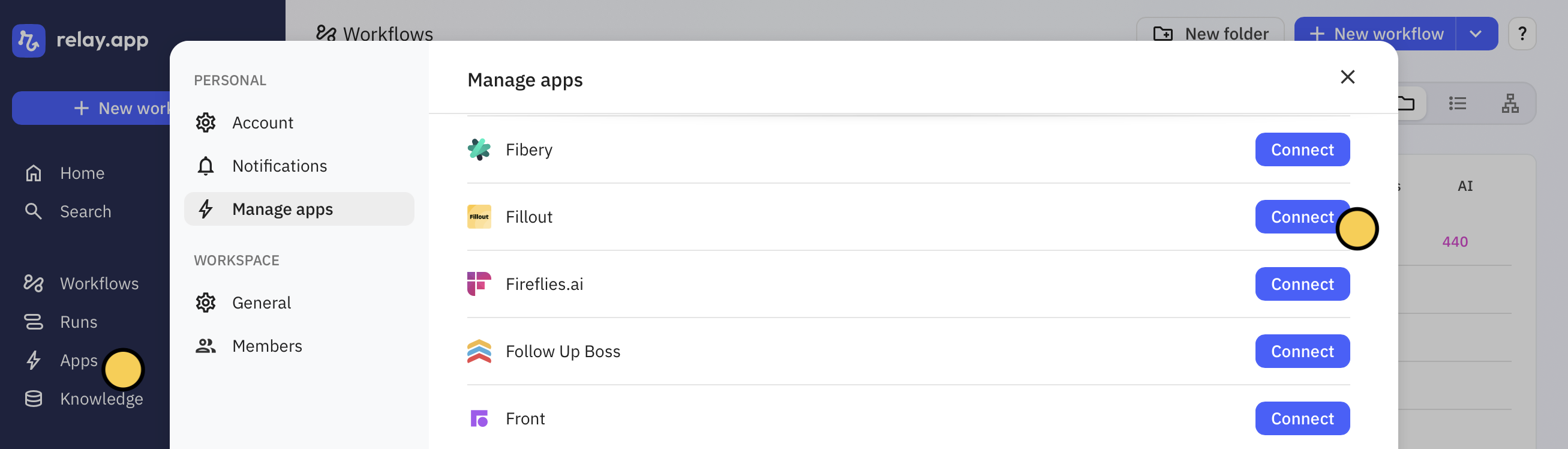Image resolution: width=1568 pixels, height=449 pixels.
Task: Connect the Fibery app
Action: (x=1302, y=150)
